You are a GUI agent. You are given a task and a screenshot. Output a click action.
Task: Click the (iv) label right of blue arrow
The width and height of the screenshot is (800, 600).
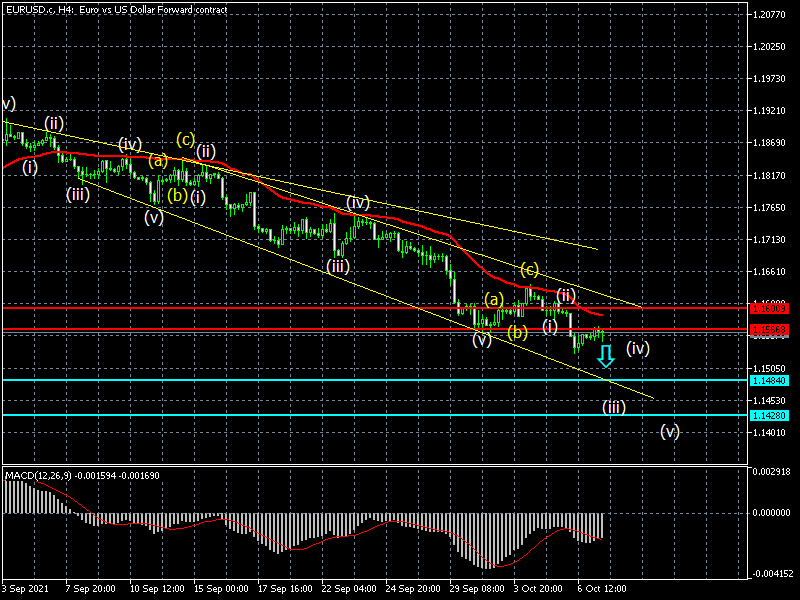[638, 349]
